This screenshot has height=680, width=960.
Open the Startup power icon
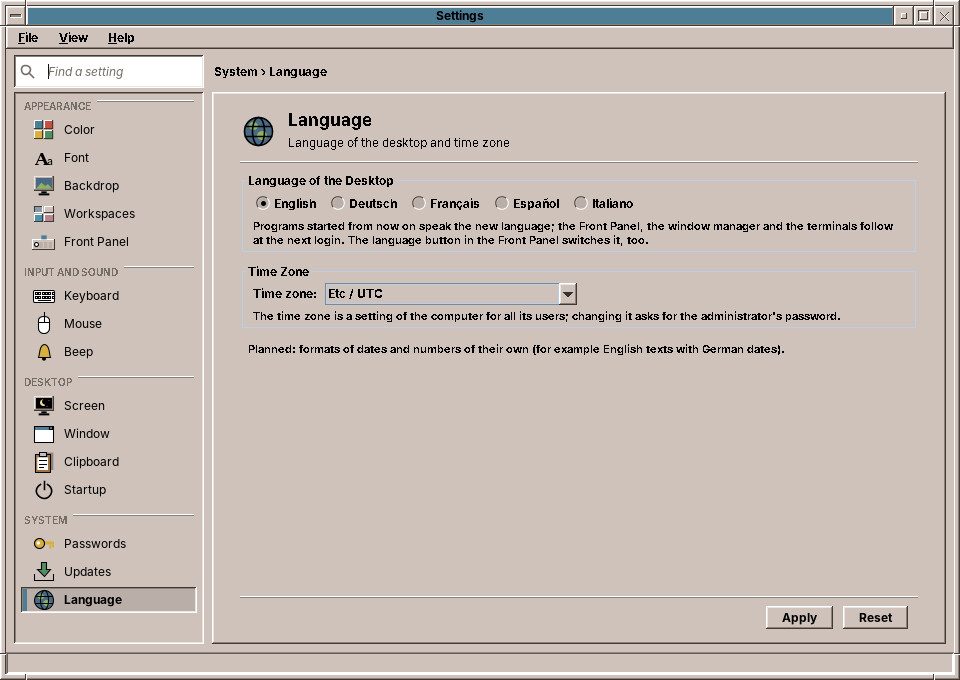tap(43, 490)
